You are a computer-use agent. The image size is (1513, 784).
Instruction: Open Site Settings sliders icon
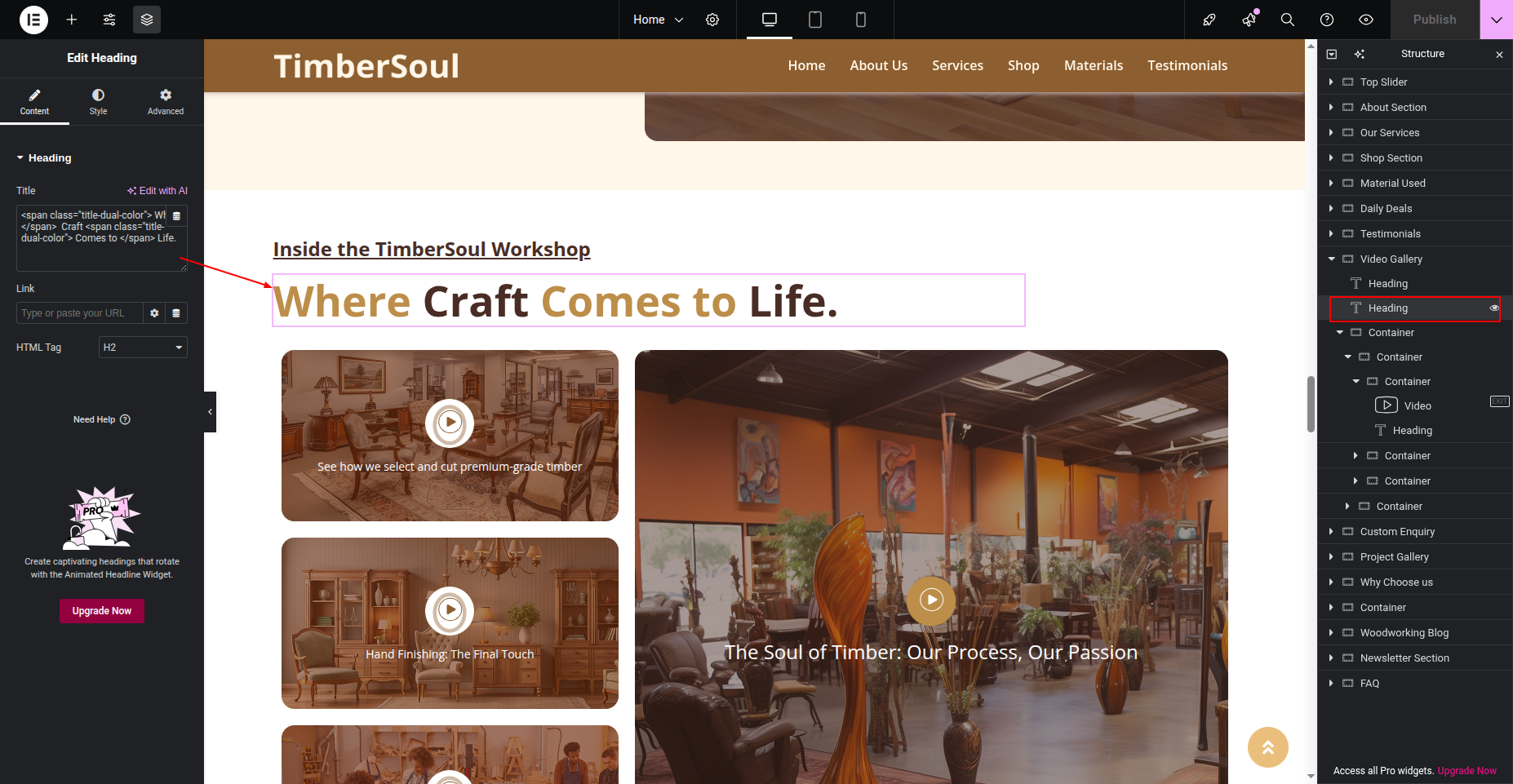tap(109, 20)
